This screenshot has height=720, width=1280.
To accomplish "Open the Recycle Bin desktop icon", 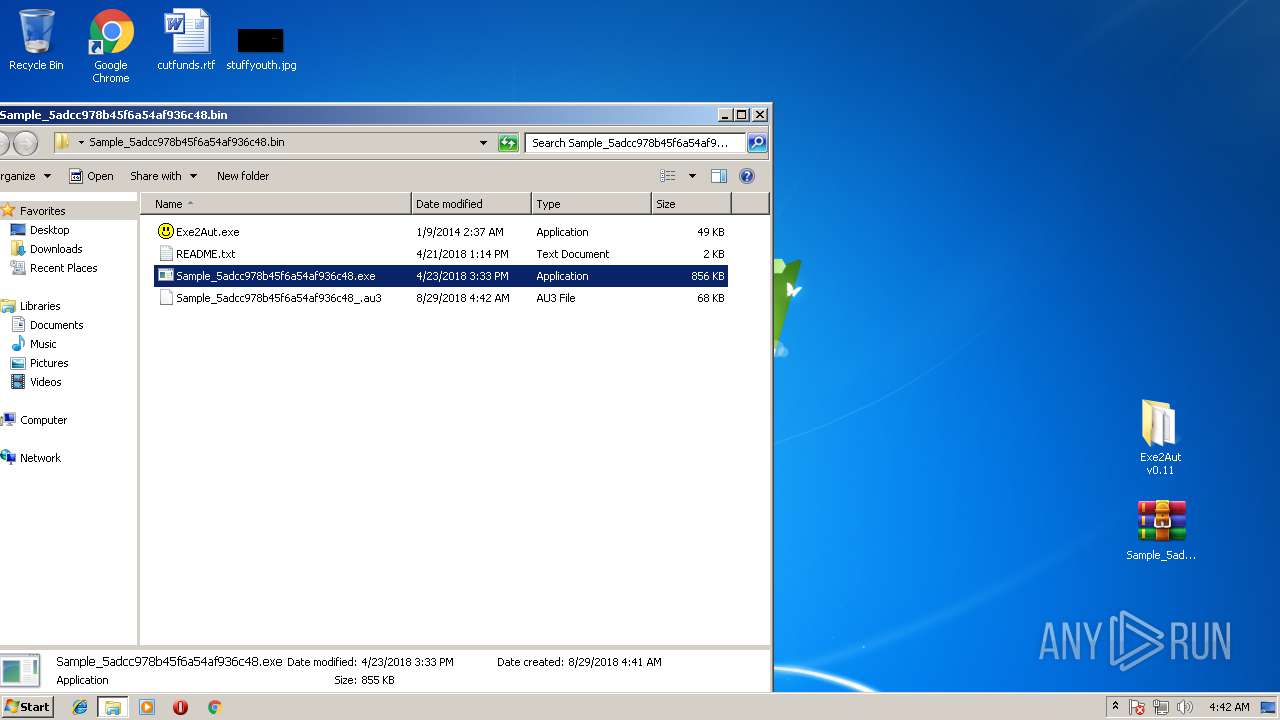I will [36, 40].
